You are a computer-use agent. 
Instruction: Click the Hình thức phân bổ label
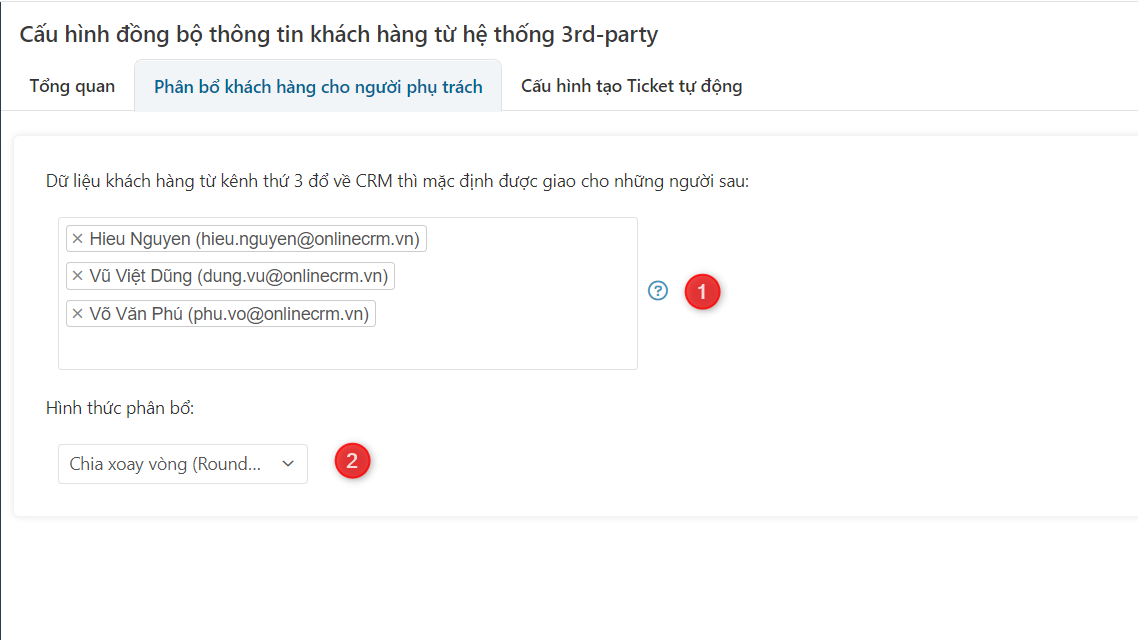click(120, 408)
